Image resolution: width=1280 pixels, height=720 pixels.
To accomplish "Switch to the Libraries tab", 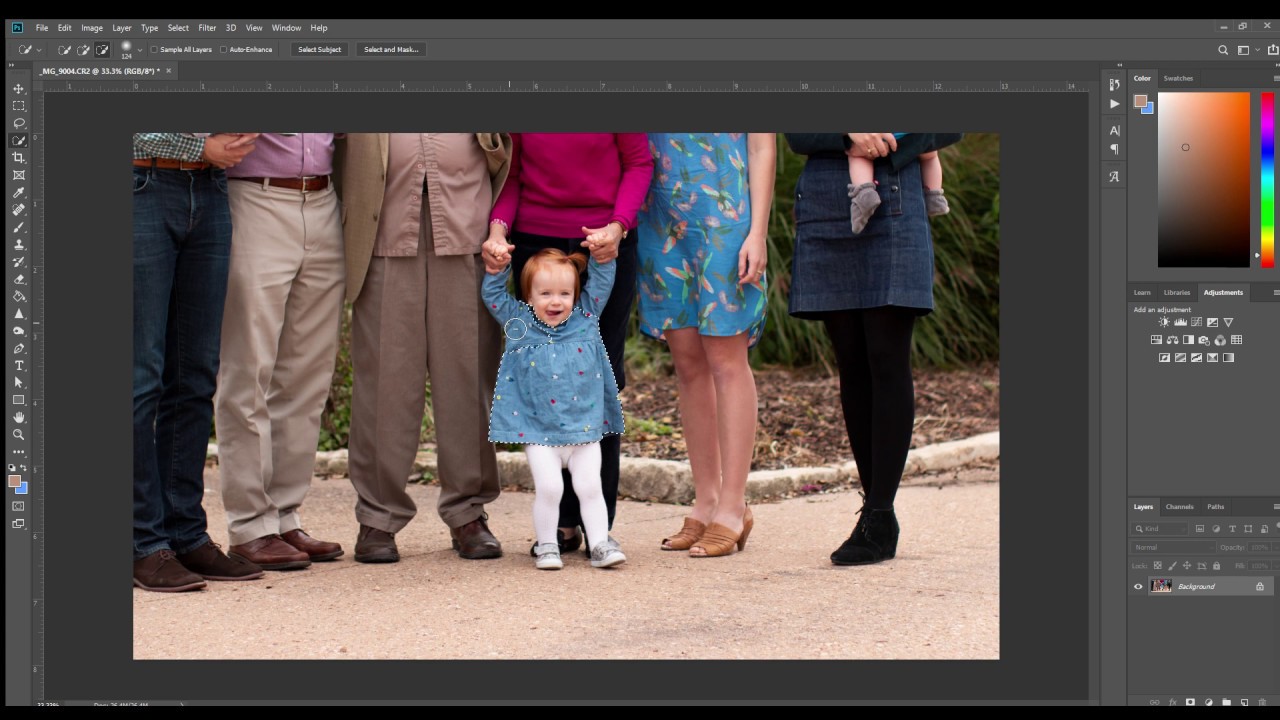I will (x=1177, y=293).
